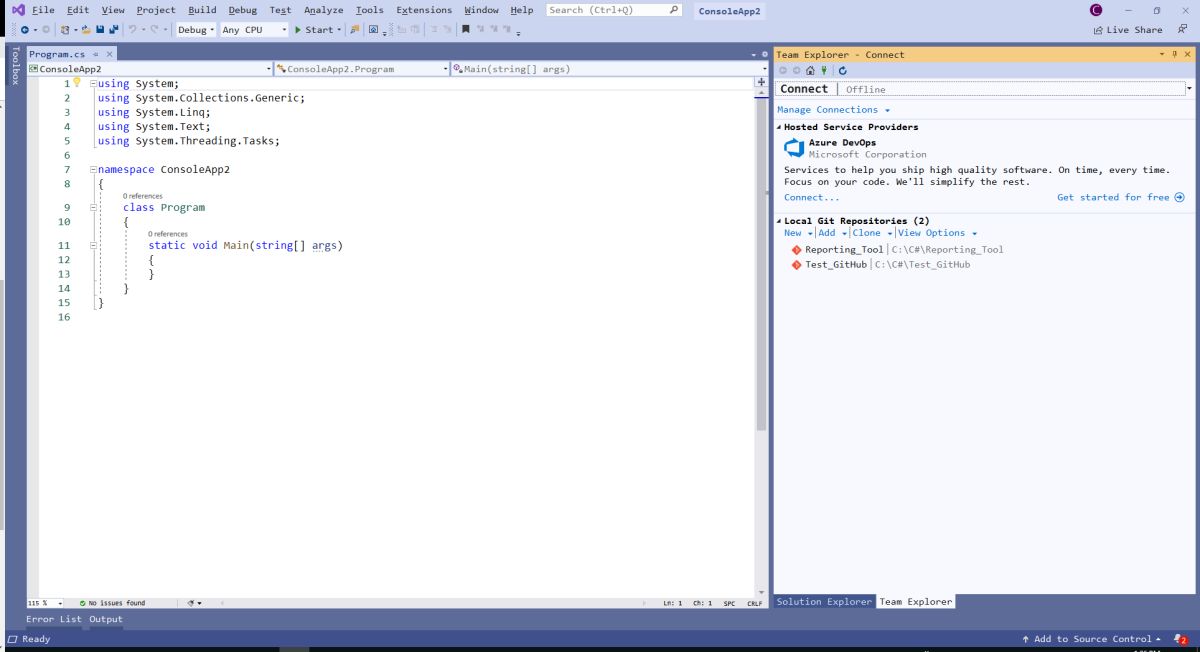Open the Edit menu
The height and width of the screenshot is (652, 1200).
point(77,10)
